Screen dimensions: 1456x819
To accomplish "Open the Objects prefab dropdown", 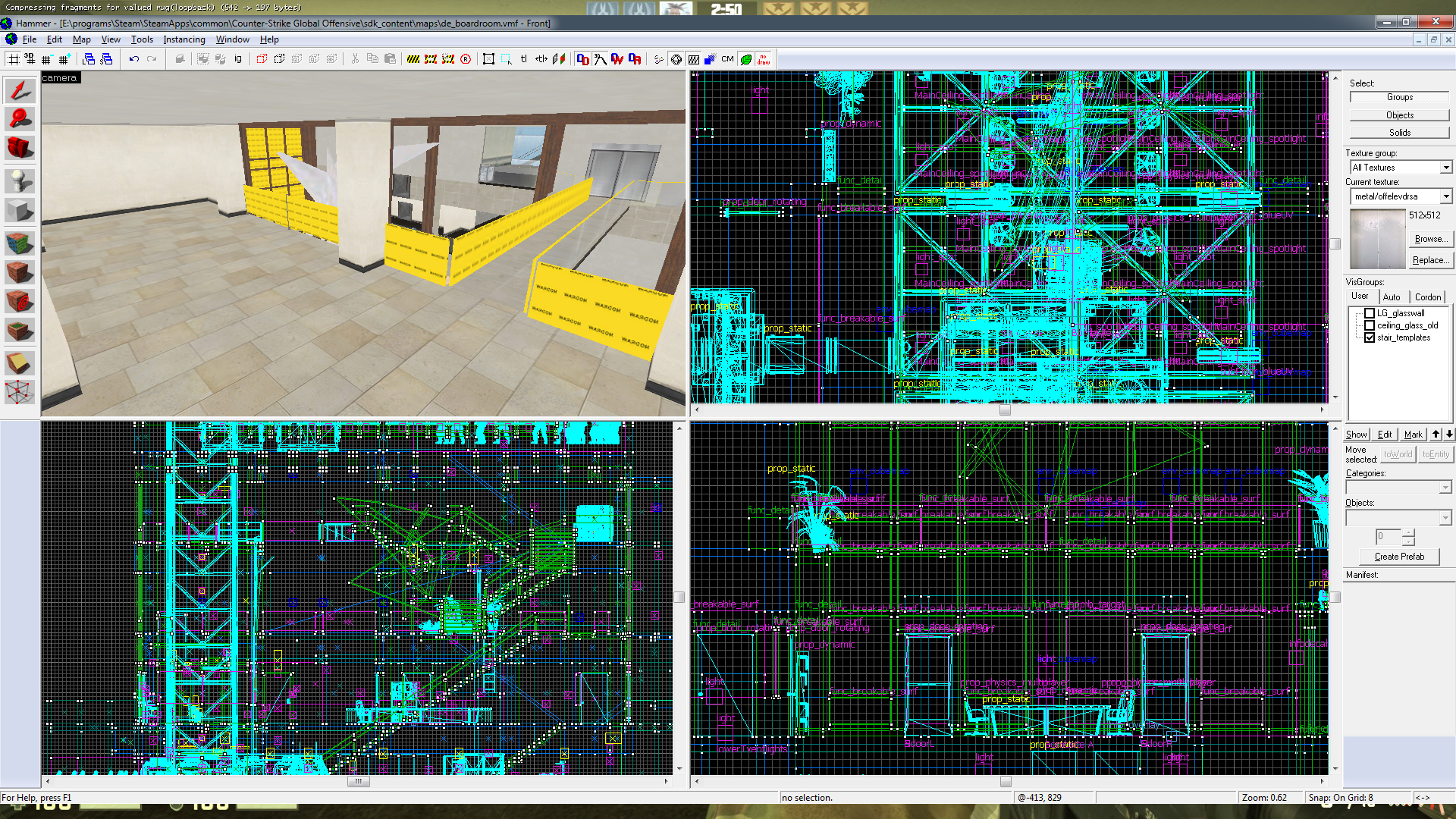I will [x=1445, y=517].
